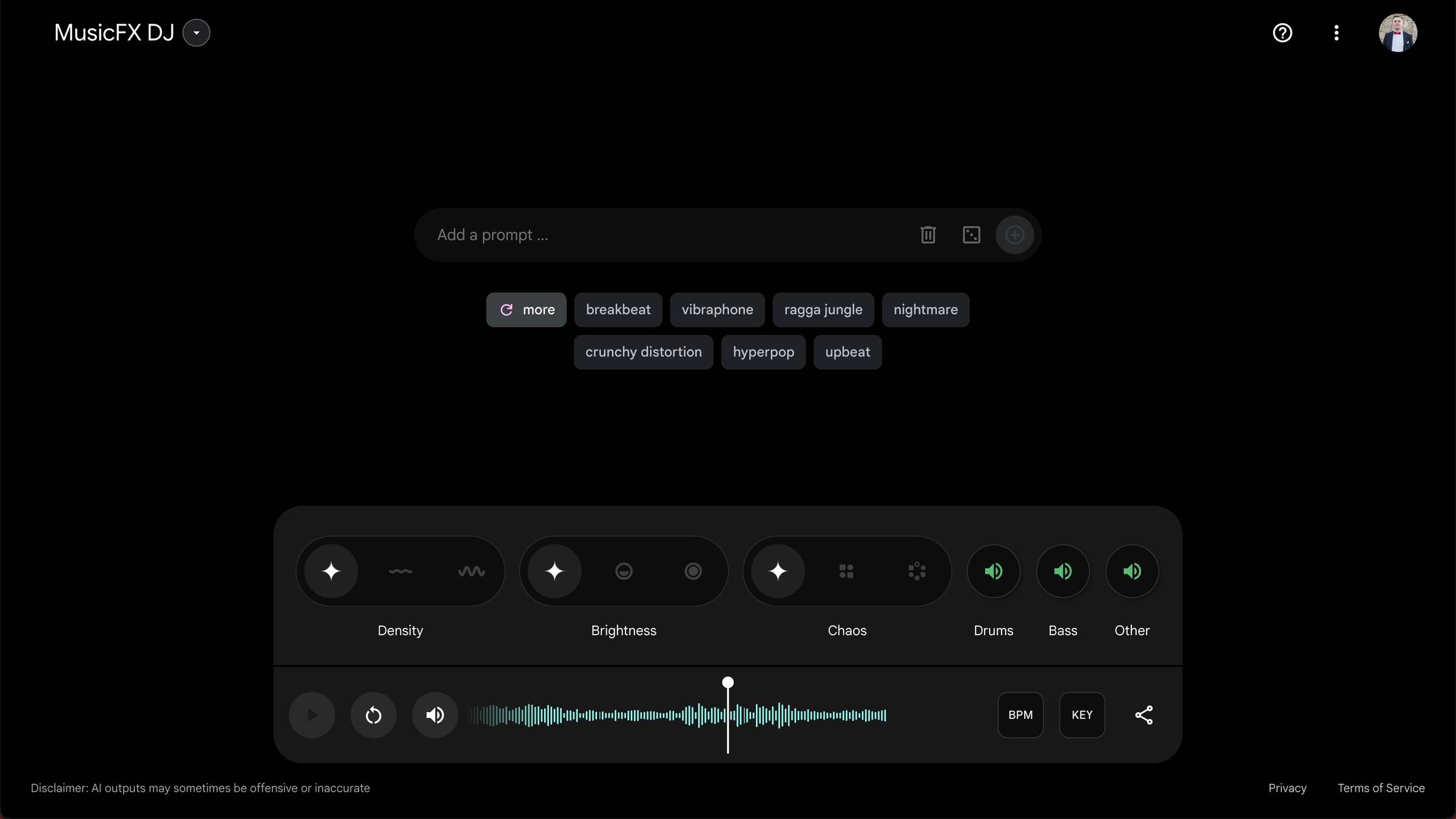Click the MusicFX DJ title

pos(114,33)
